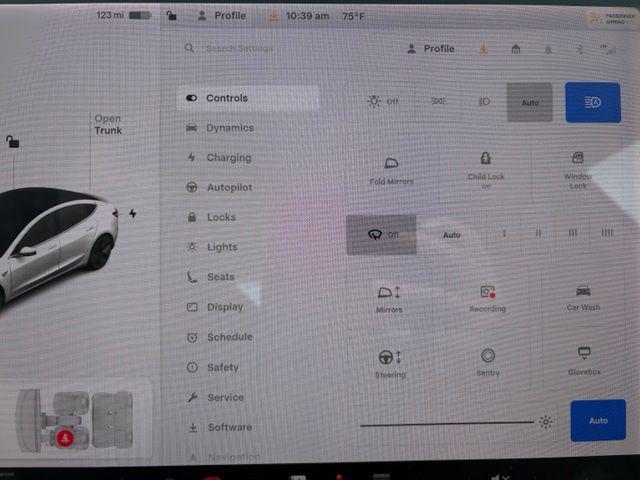
Task: Tap brightness sun icon
Action: pyautogui.click(x=546, y=422)
